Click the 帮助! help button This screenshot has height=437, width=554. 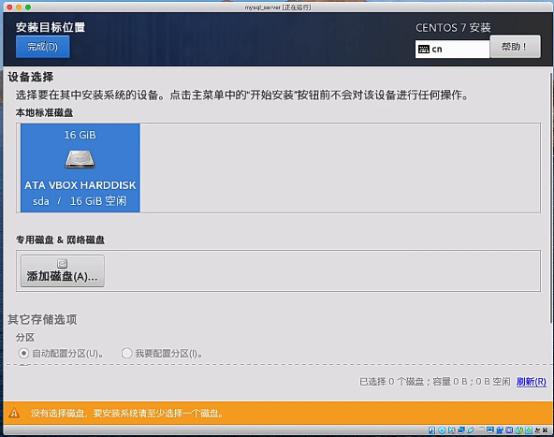click(515, 46)
